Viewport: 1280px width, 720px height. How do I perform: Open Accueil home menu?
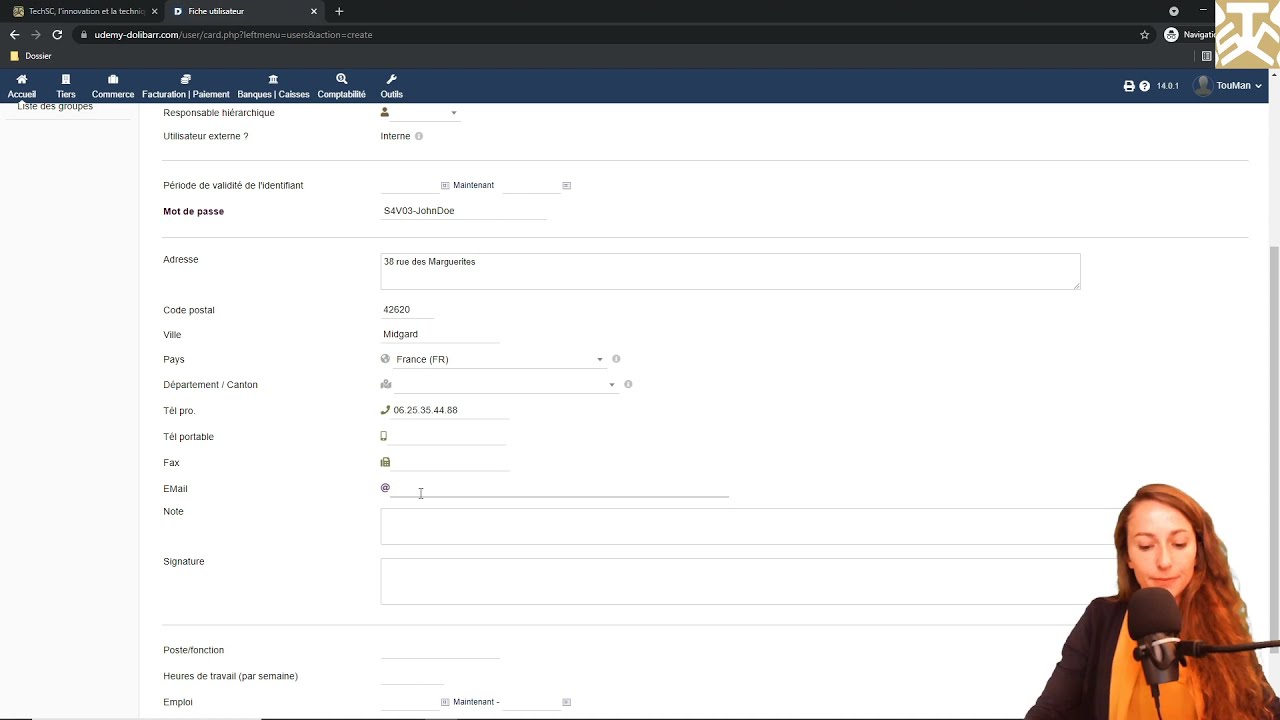point(21,86)
